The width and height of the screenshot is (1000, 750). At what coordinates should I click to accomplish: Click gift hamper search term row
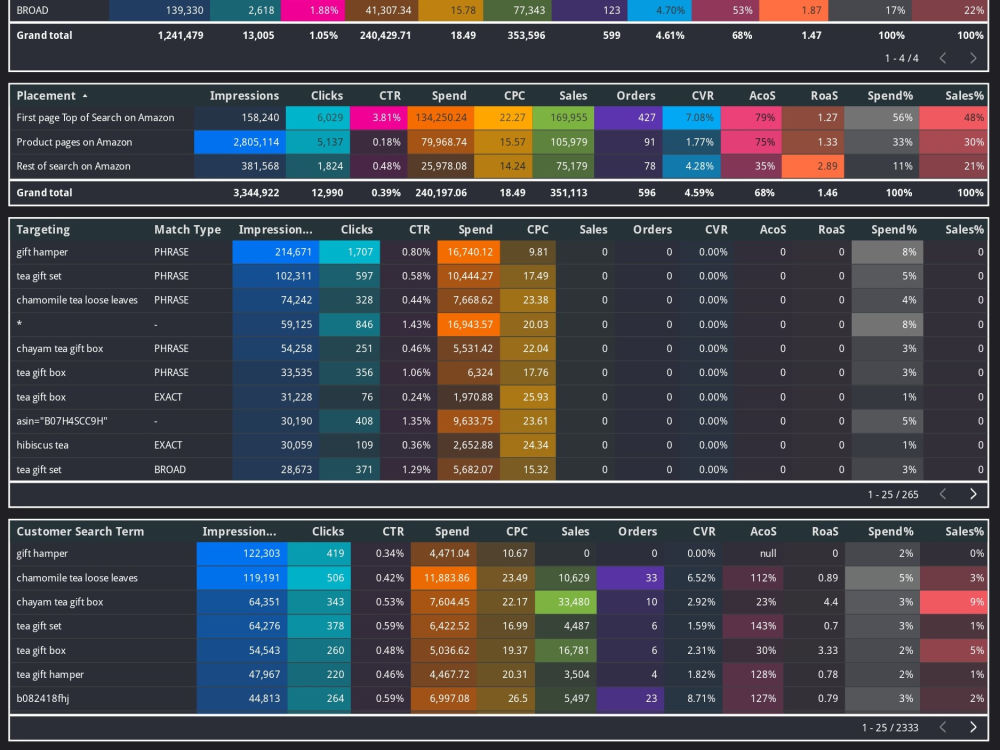(499, 554)
